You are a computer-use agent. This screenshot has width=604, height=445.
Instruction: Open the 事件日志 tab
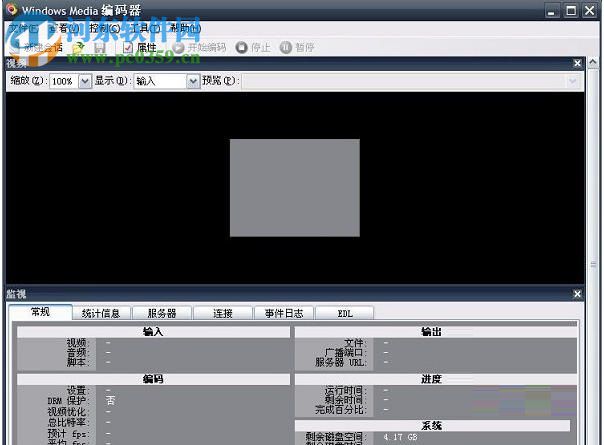point(284,313)
